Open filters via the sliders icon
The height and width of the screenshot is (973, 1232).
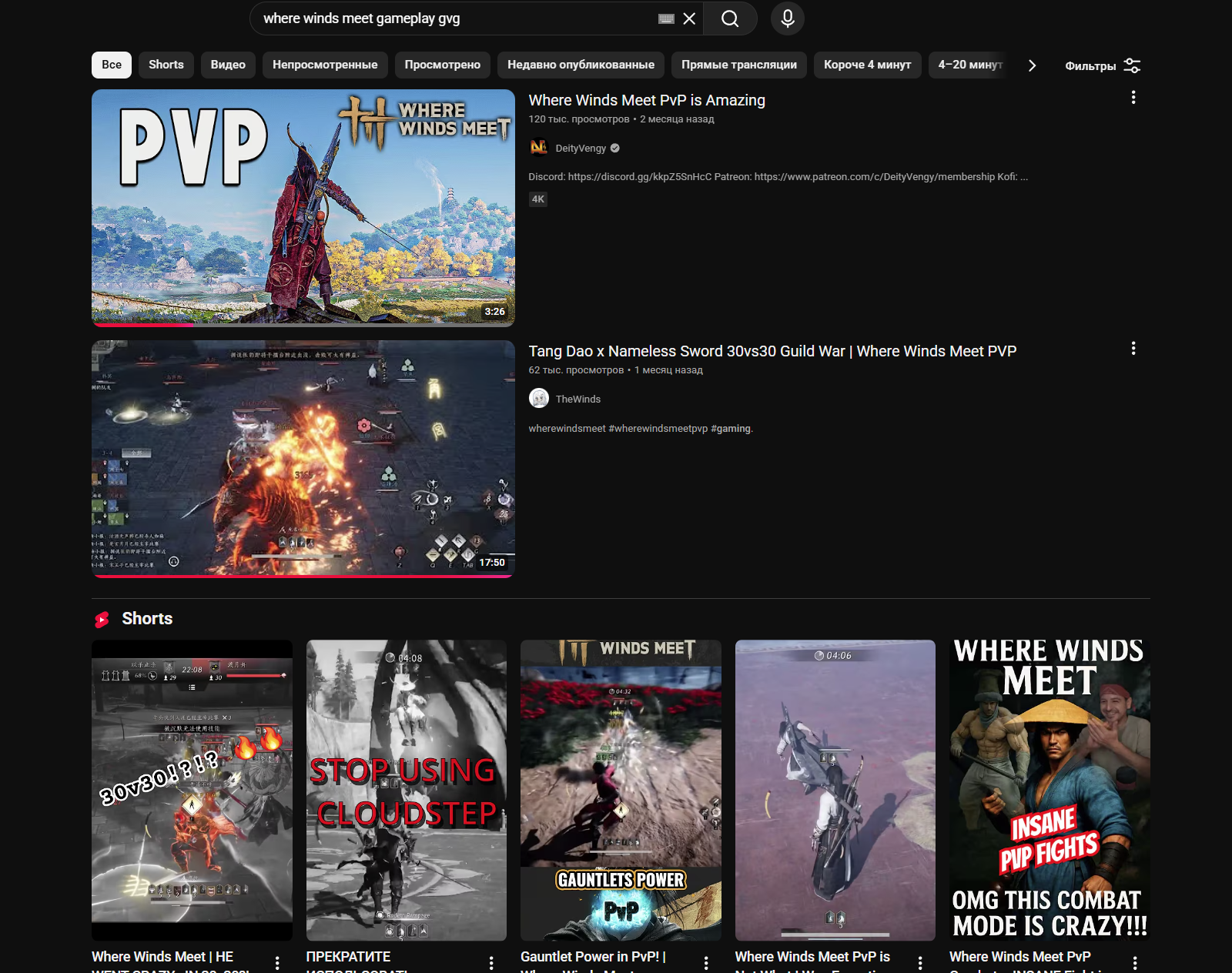click(1132, 65)
